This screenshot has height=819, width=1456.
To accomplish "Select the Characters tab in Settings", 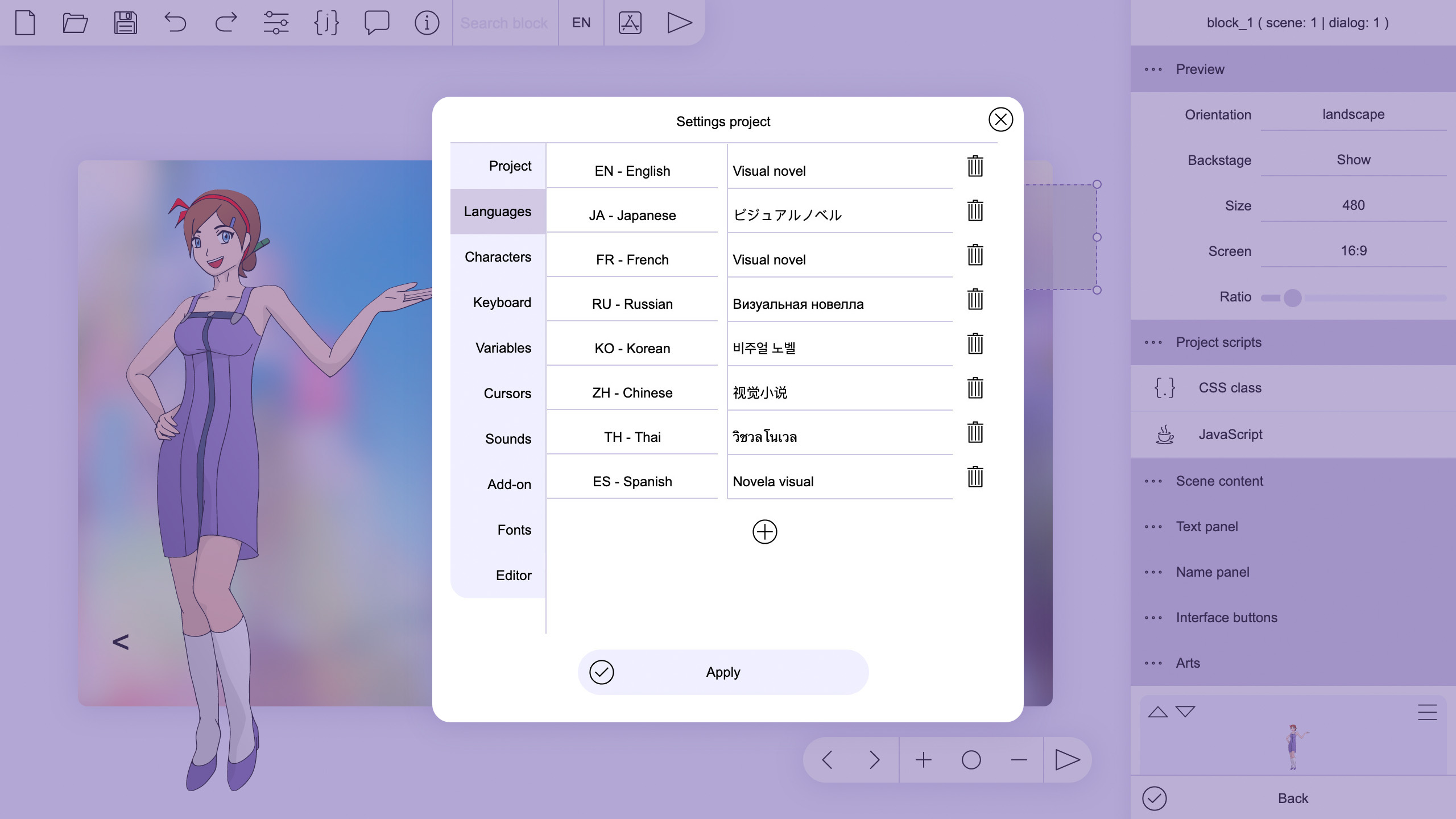I will (x=497, y=256).
